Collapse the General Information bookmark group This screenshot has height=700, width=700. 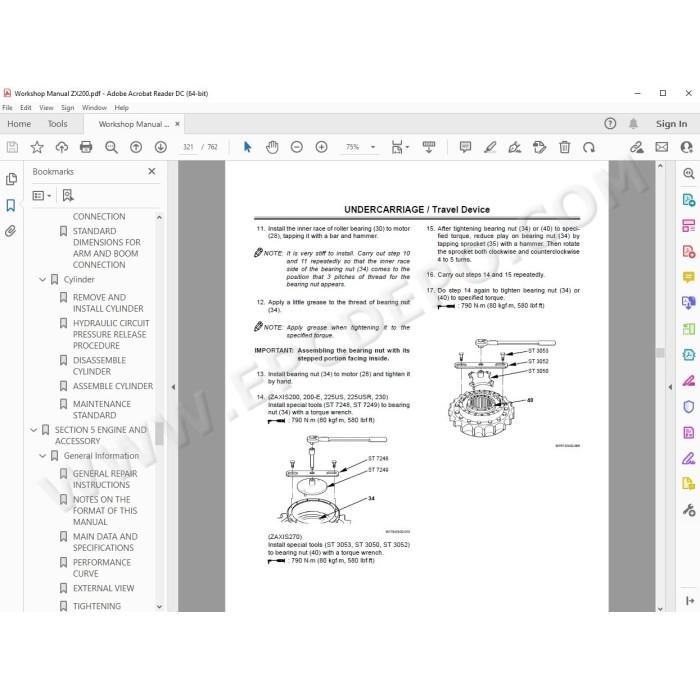coord(42,456)
